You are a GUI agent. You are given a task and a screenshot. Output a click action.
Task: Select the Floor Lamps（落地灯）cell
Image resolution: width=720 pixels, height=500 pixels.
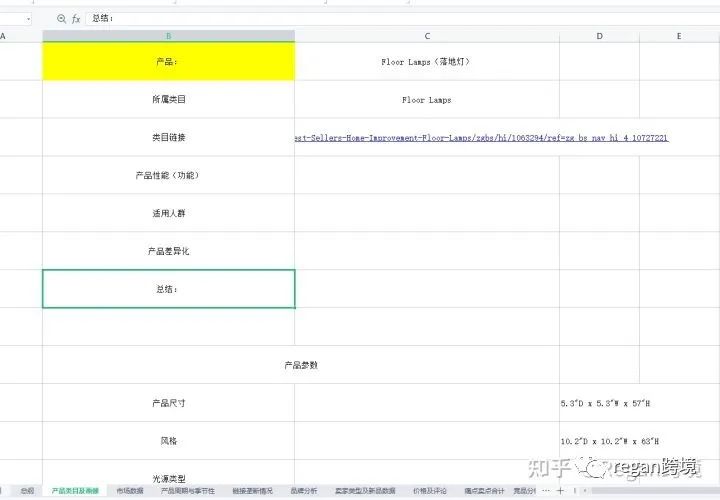pos(427,62)
